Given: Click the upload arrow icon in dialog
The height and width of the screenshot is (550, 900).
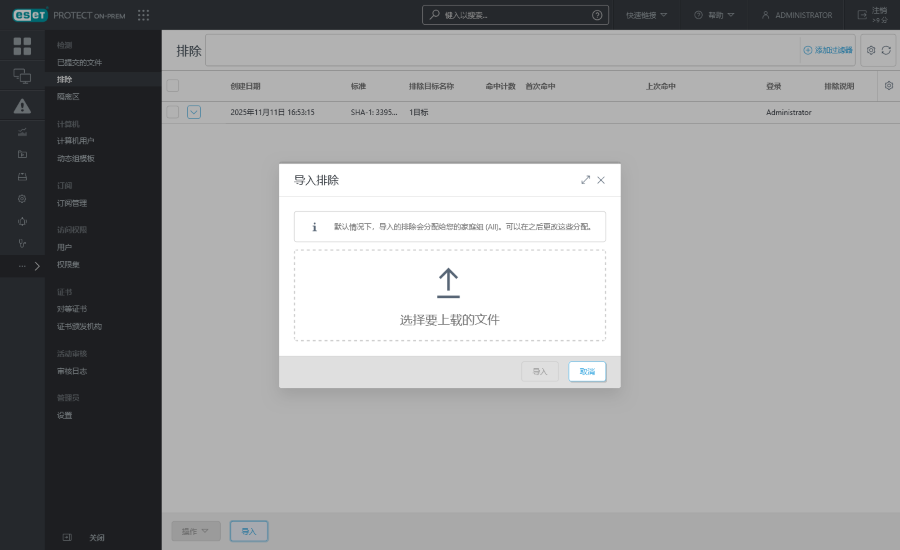Looking at the screenshot, I should click(x=449, y=283).
